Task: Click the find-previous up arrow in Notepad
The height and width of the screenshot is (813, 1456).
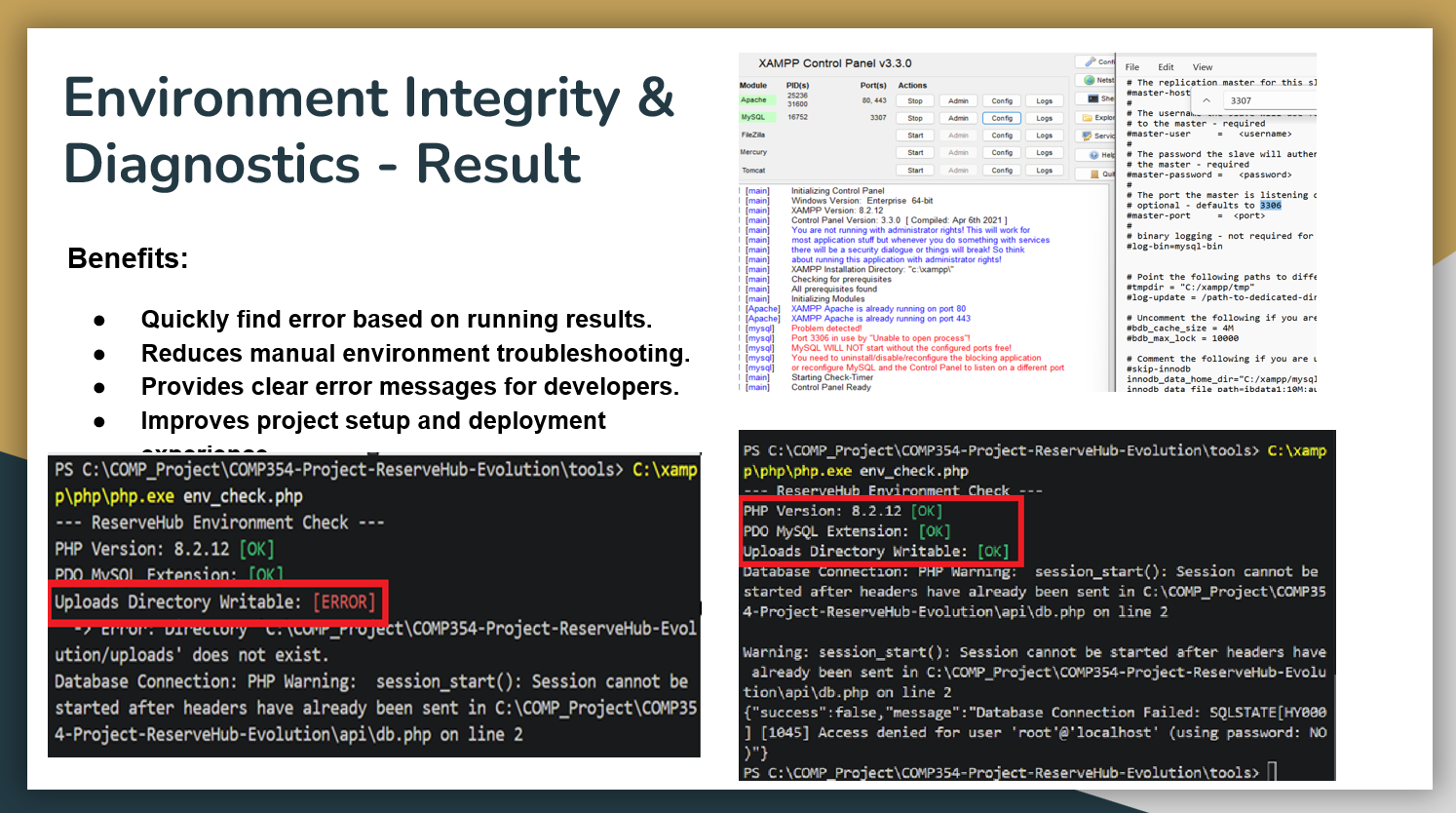Action: click(x=1207, y=100)
